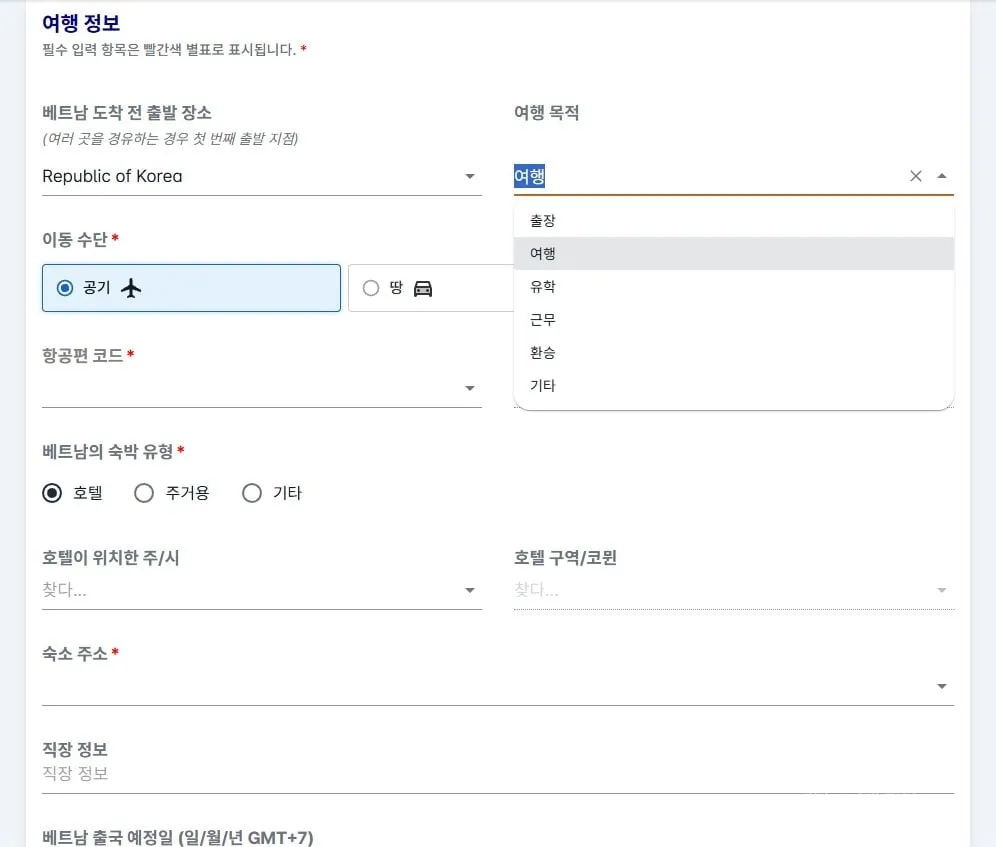Click the car icon
Viewport: 996px width, 847px height.
click(423, 288)
